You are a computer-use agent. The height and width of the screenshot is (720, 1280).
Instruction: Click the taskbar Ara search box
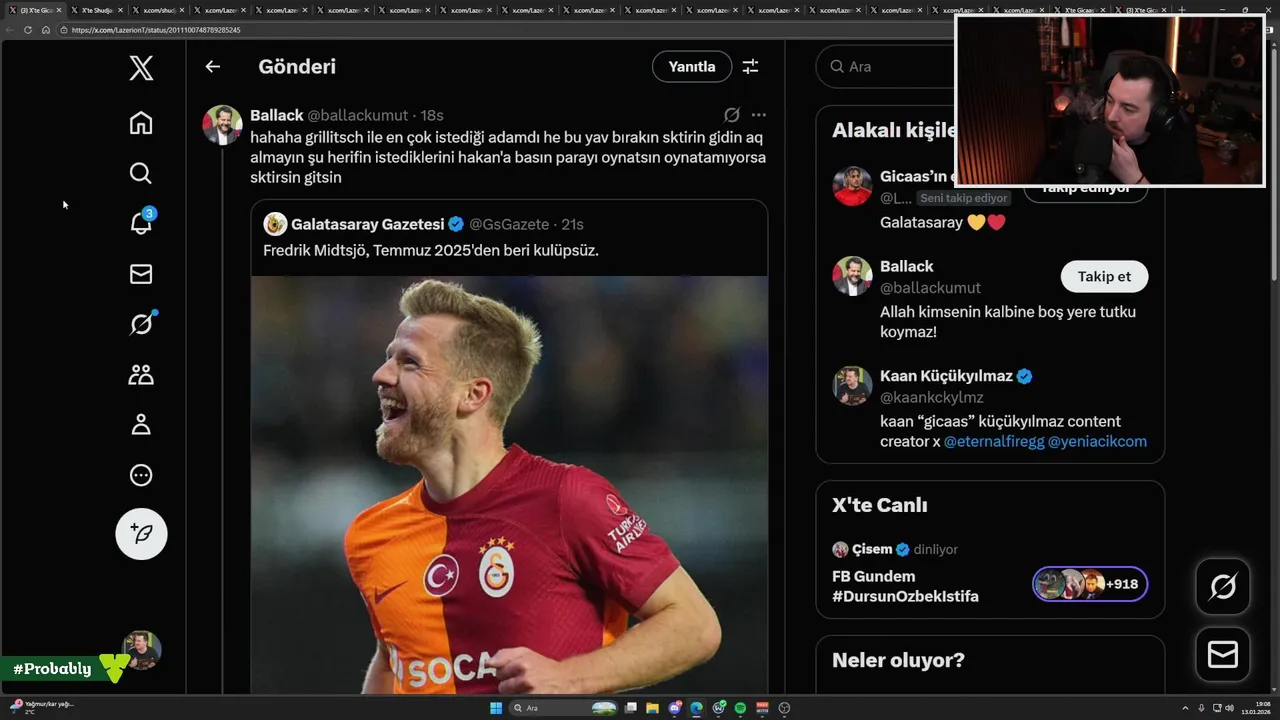pos(565,708)
